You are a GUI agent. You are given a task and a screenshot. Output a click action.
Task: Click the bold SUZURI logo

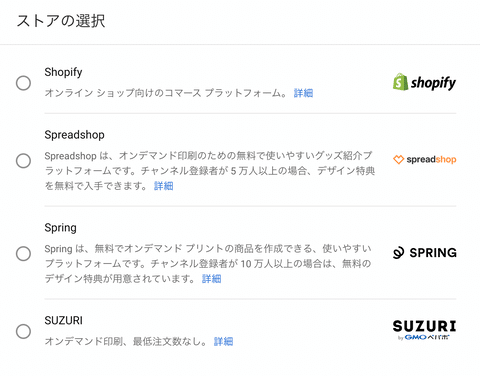[x=424, y=326]
